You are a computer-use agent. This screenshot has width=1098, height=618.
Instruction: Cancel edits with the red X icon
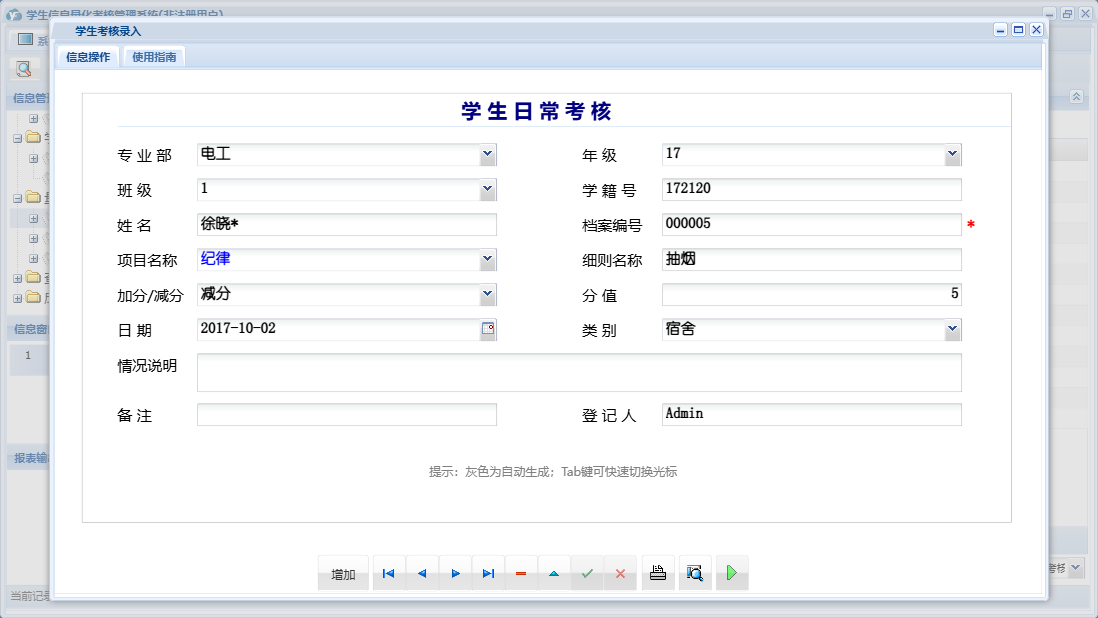coord(620,573)
